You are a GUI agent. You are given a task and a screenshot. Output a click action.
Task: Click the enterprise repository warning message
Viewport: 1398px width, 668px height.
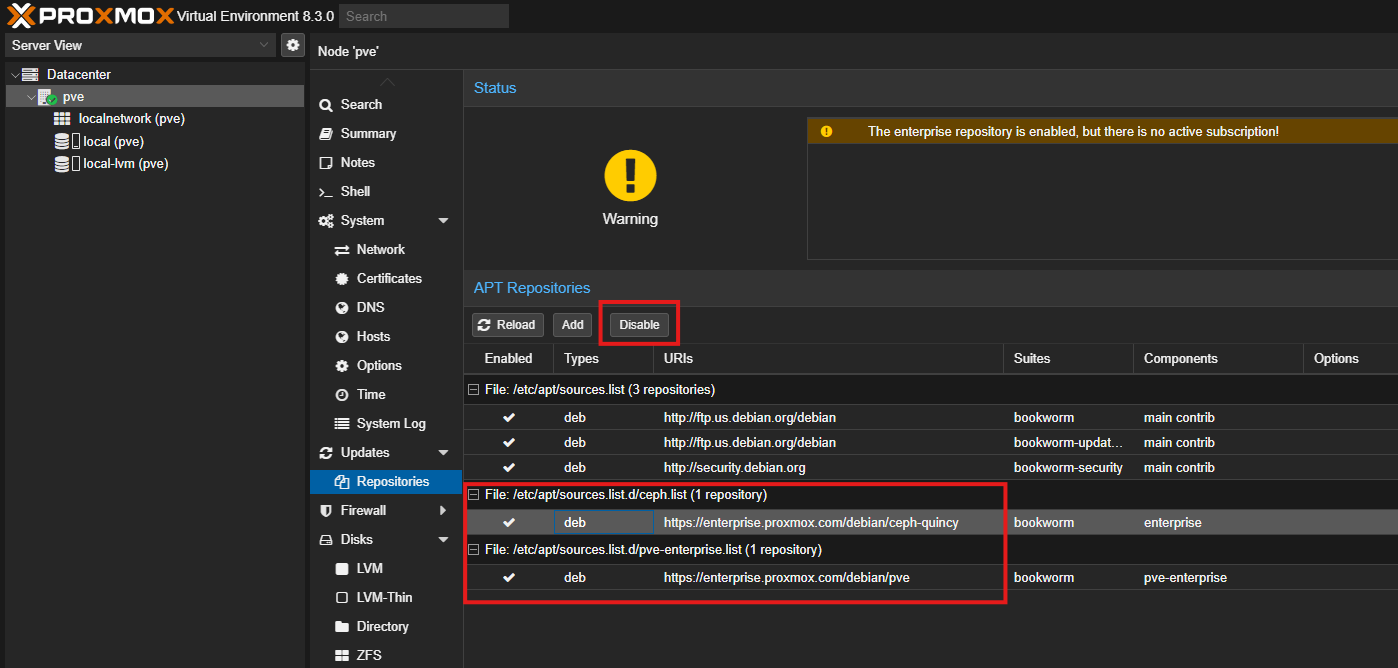point(1073,132)
